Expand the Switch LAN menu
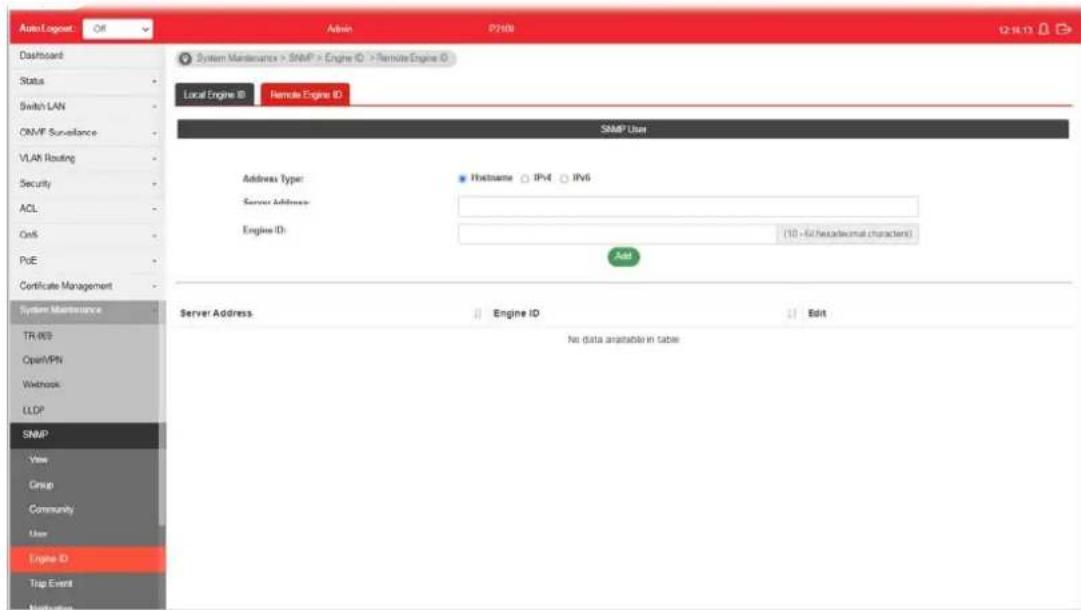 click(x=87, y=107)
